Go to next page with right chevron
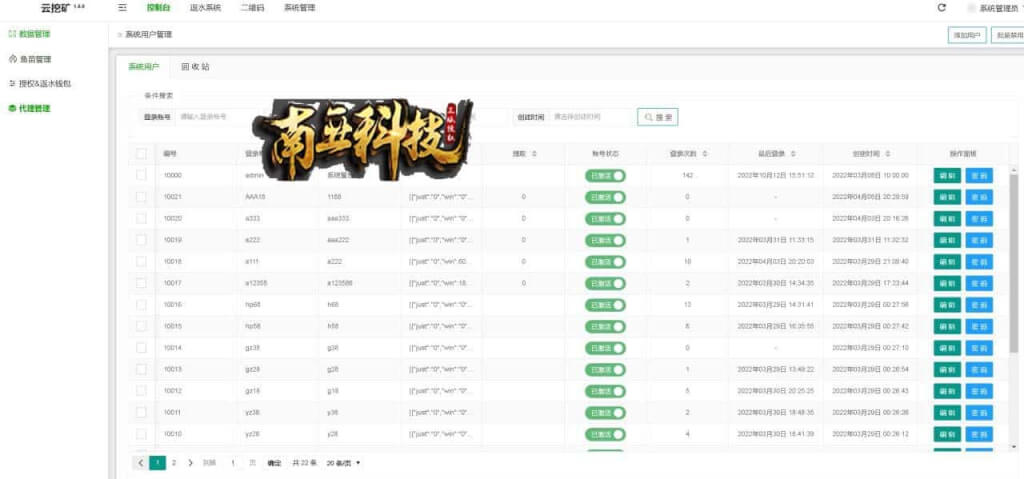 pyautogui.click(x=190, y=463)
